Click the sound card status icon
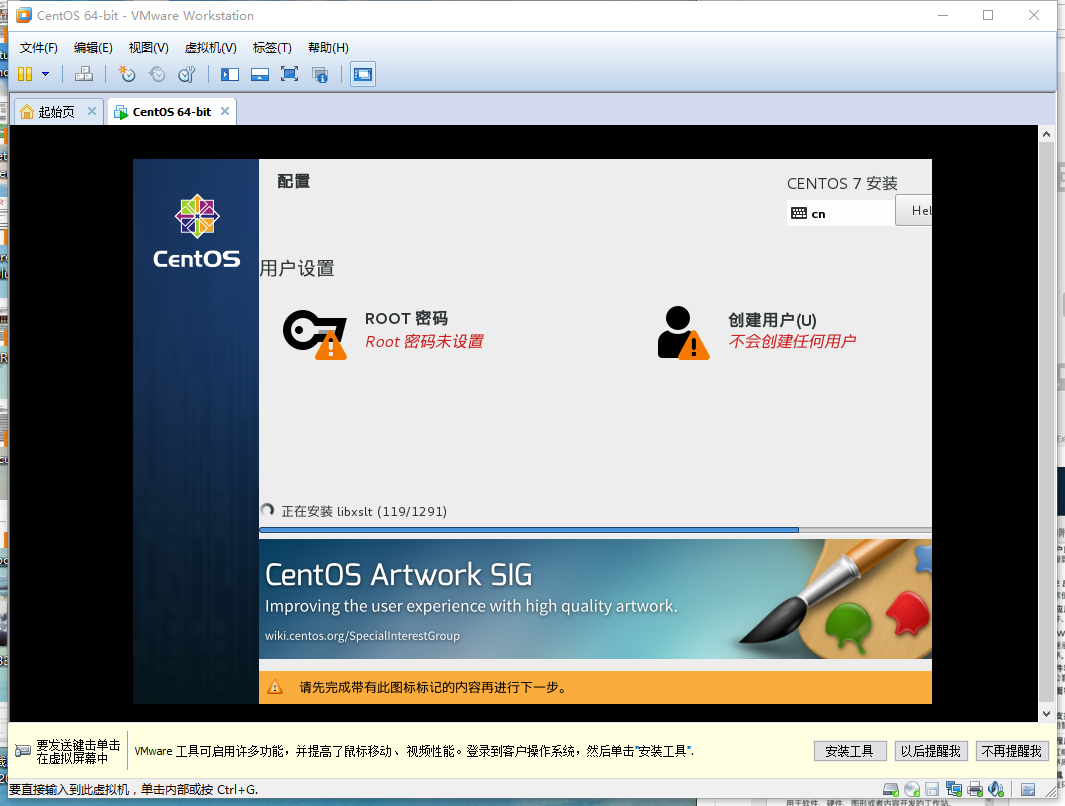The width and height of the screenshot is (1065, 806). point(996,789)
